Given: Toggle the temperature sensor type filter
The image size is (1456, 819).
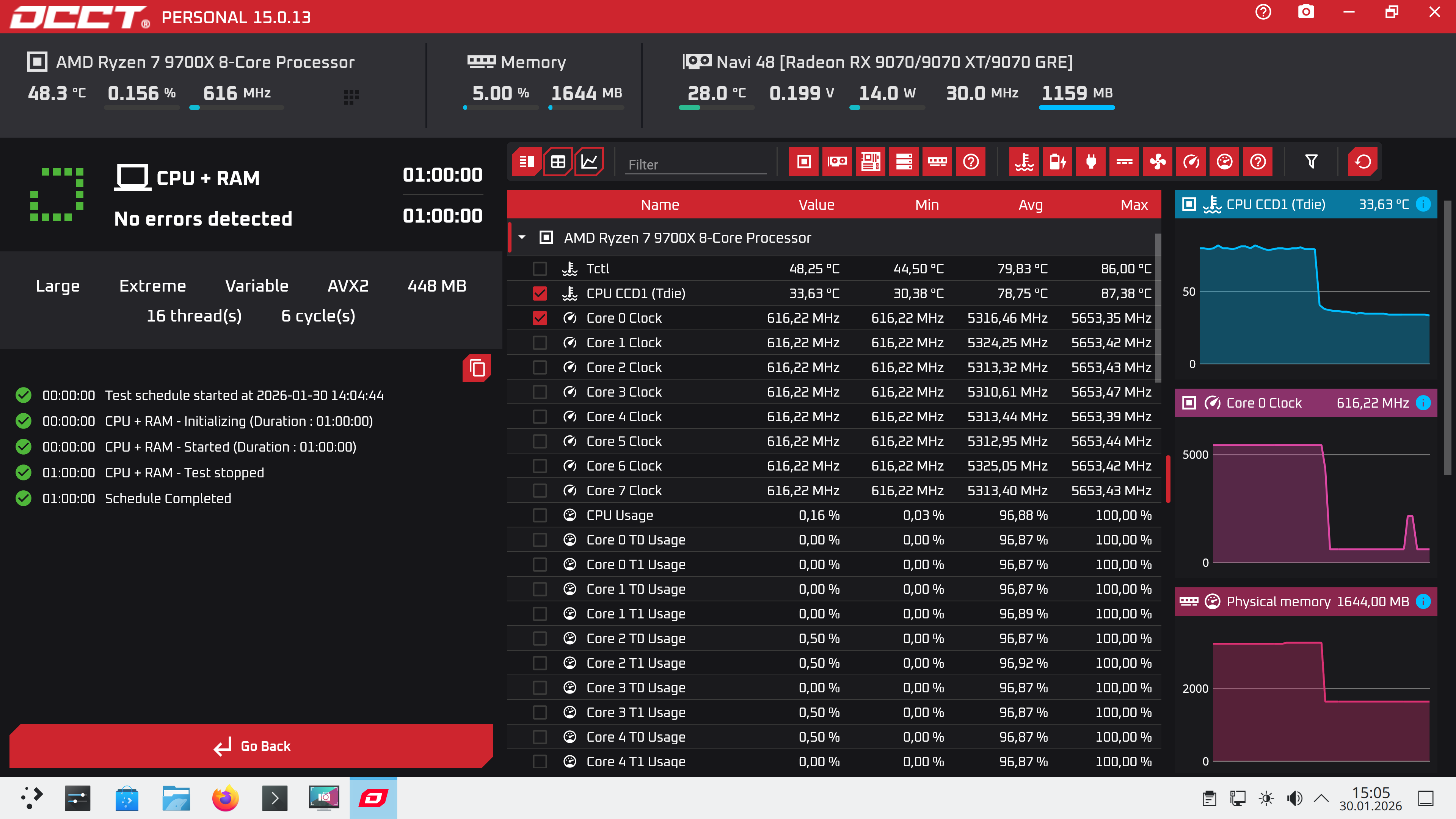Looking at the screenshot, I should click(x=1024, y=162).
